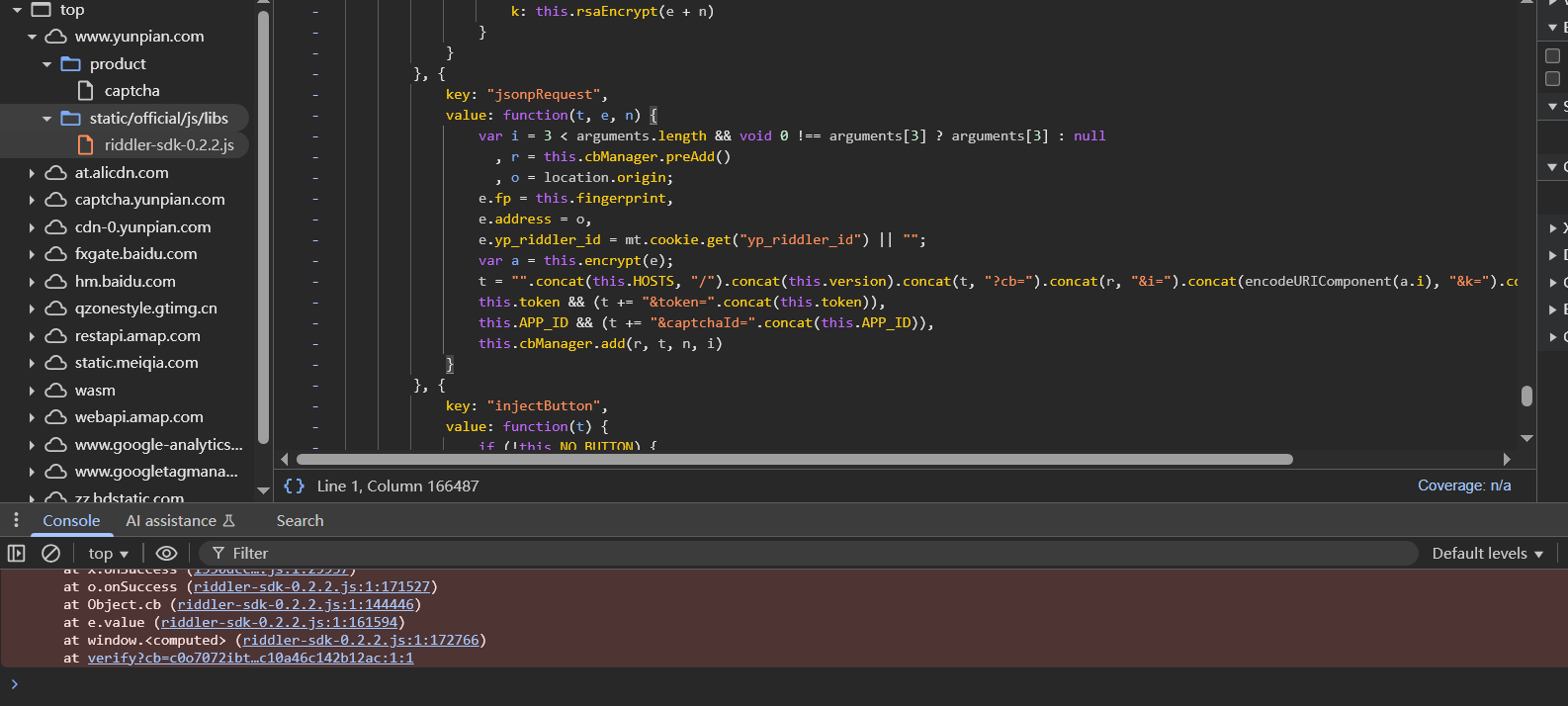Open link riddler-sdk-0.2.2.js:1:171527
This screenshot has height=706, width=1568.
pos(311,586)
